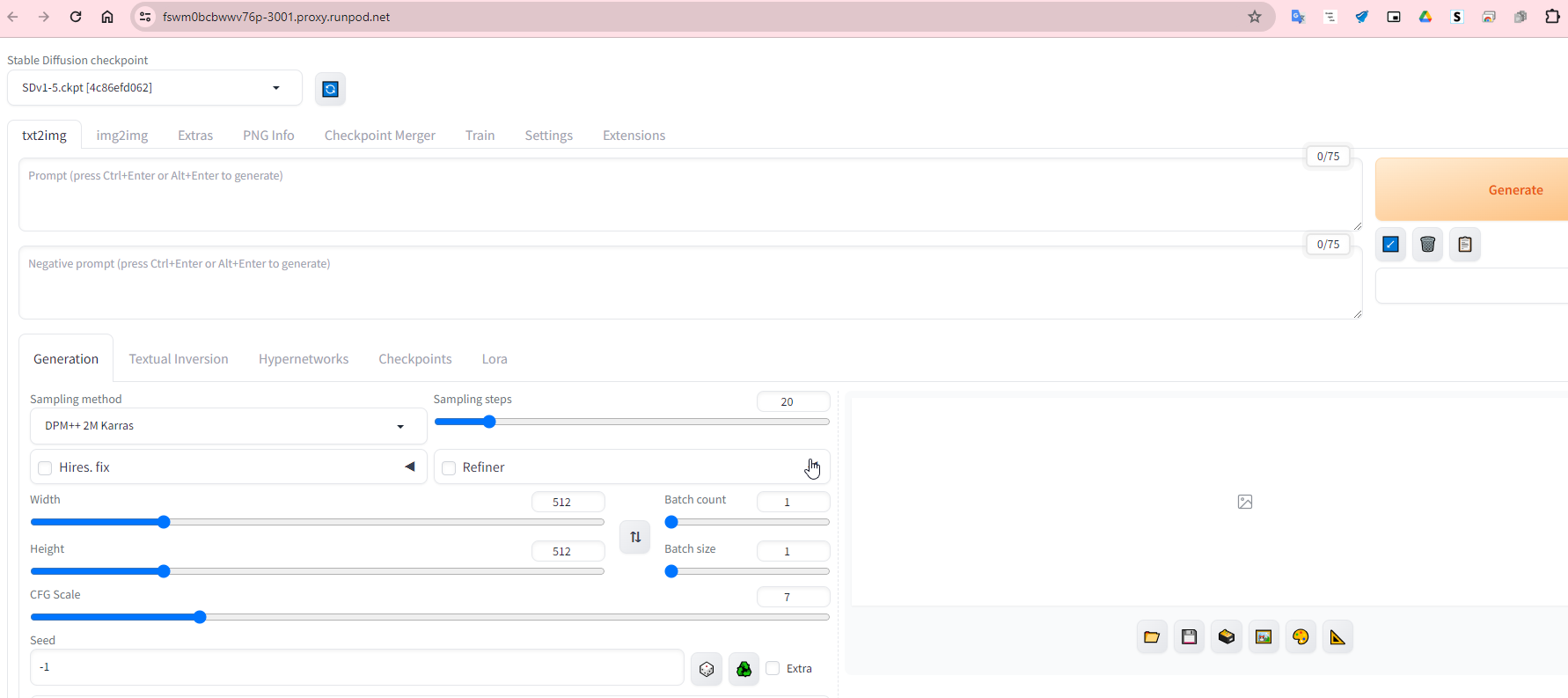Viewport: 1568px width, 698px height.
Task: Save image with floppy disk icon
Action: [x=1189, y=637]
